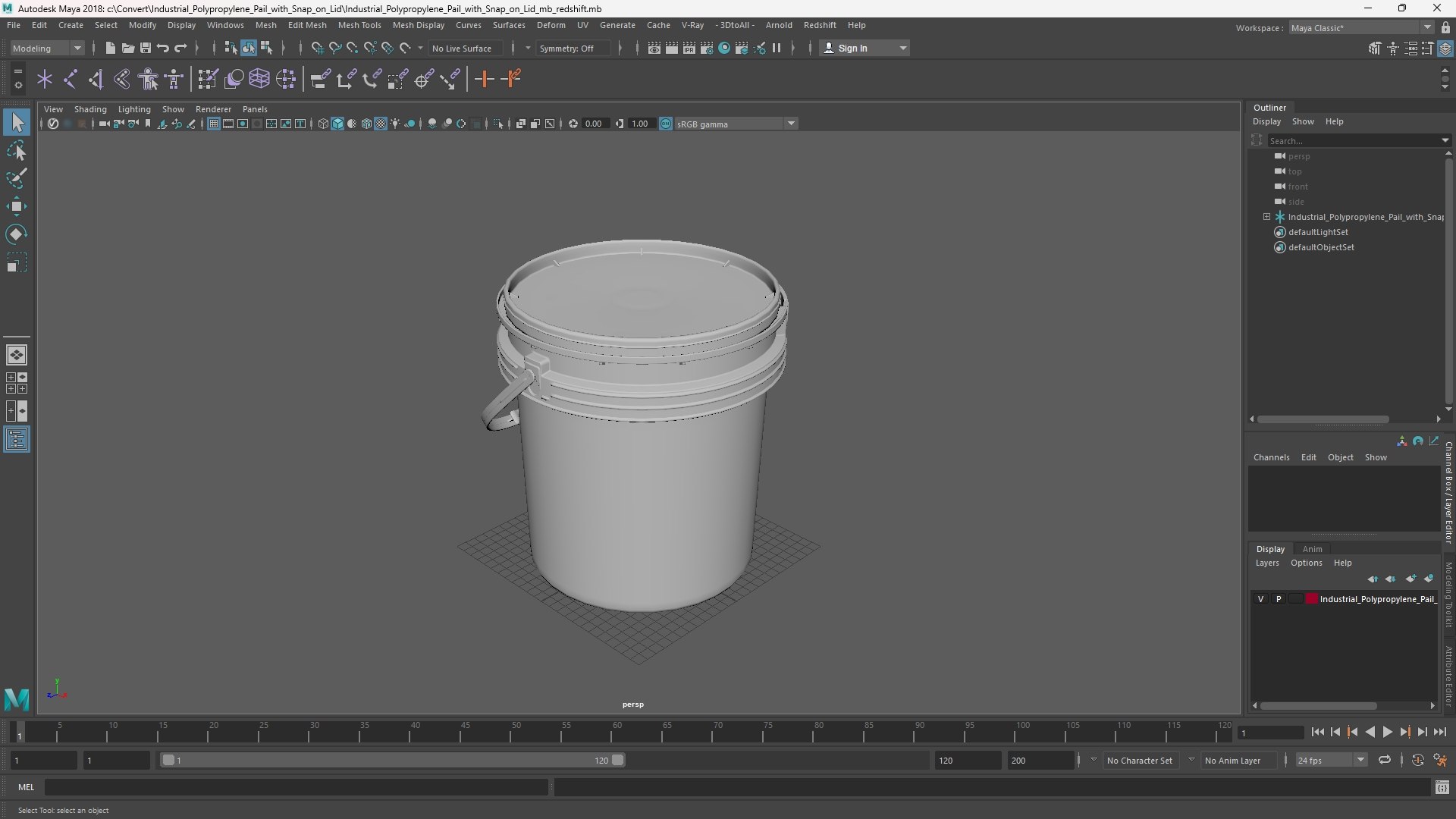This screenshot has width=1456, height=819.
Task: Toggle viewport grid display icon
Action: click(x=214, y=124)
